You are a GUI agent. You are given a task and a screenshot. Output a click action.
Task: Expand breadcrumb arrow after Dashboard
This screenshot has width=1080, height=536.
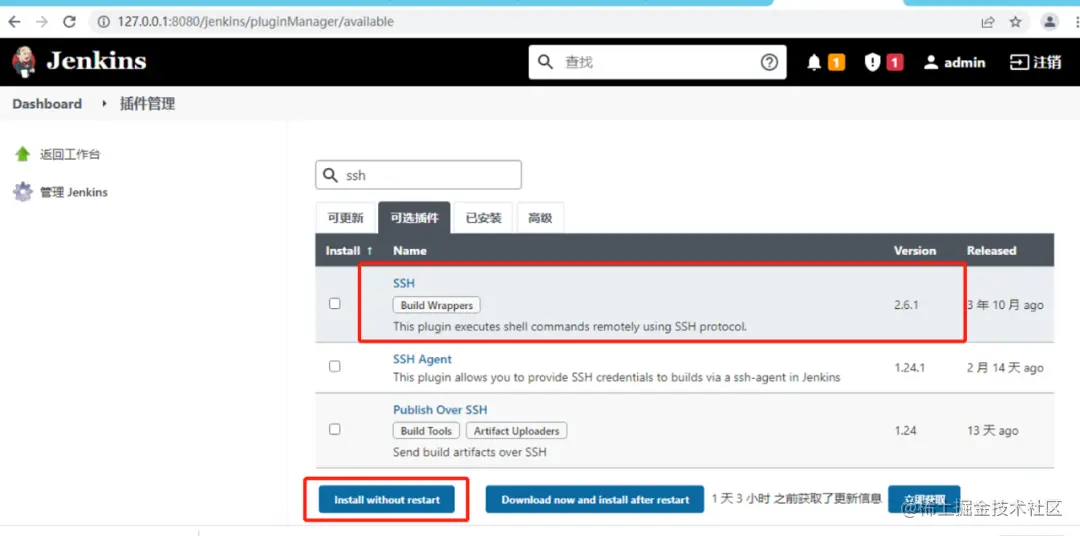pyautogui.click(x=105, y=104)
